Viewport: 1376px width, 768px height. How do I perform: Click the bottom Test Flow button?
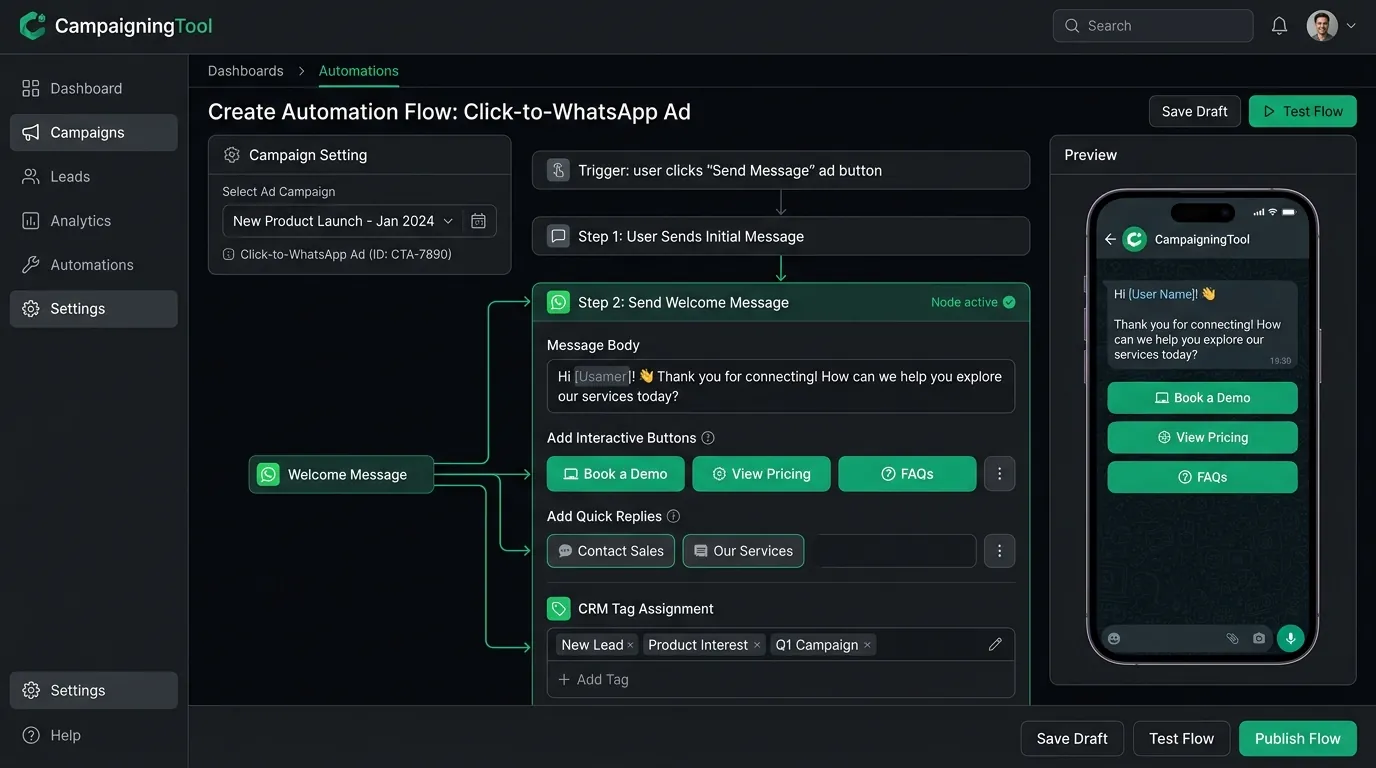(1181, 739)
